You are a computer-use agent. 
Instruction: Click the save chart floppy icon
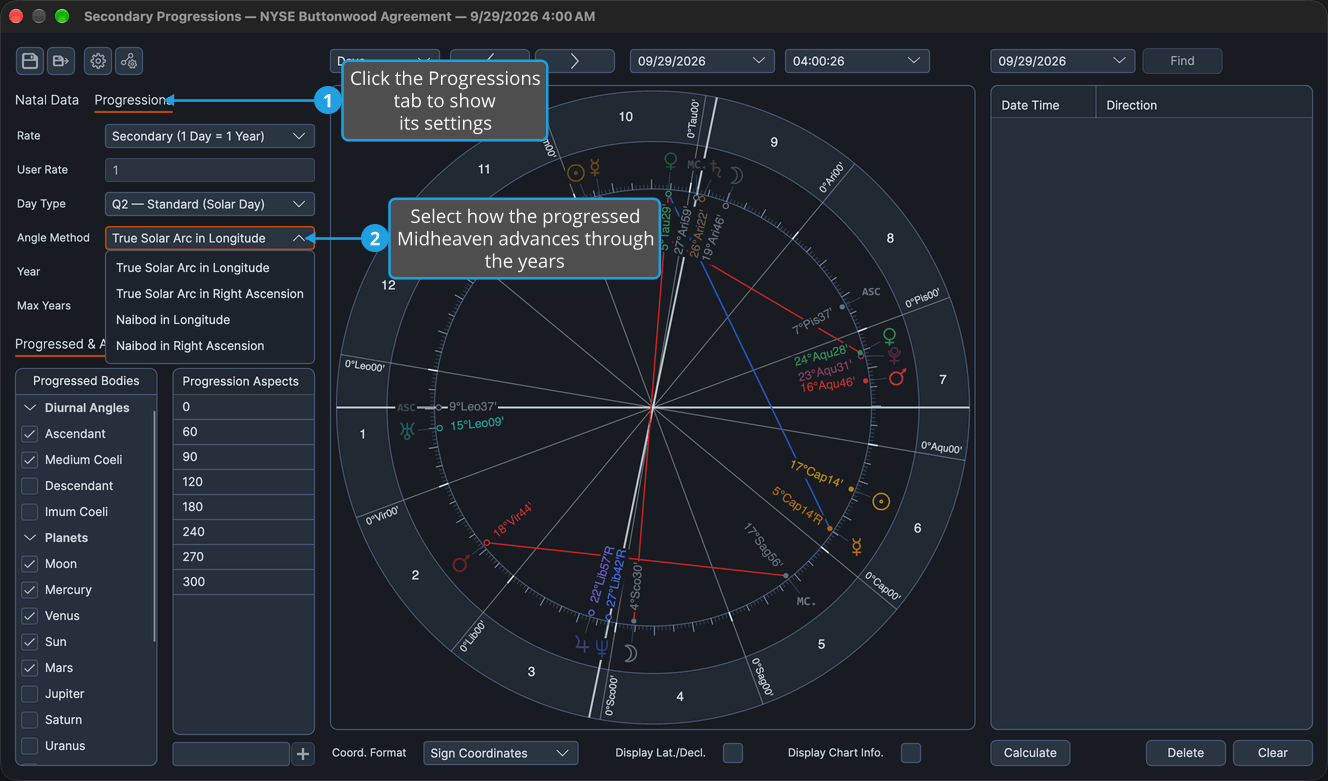click(30, 61)
